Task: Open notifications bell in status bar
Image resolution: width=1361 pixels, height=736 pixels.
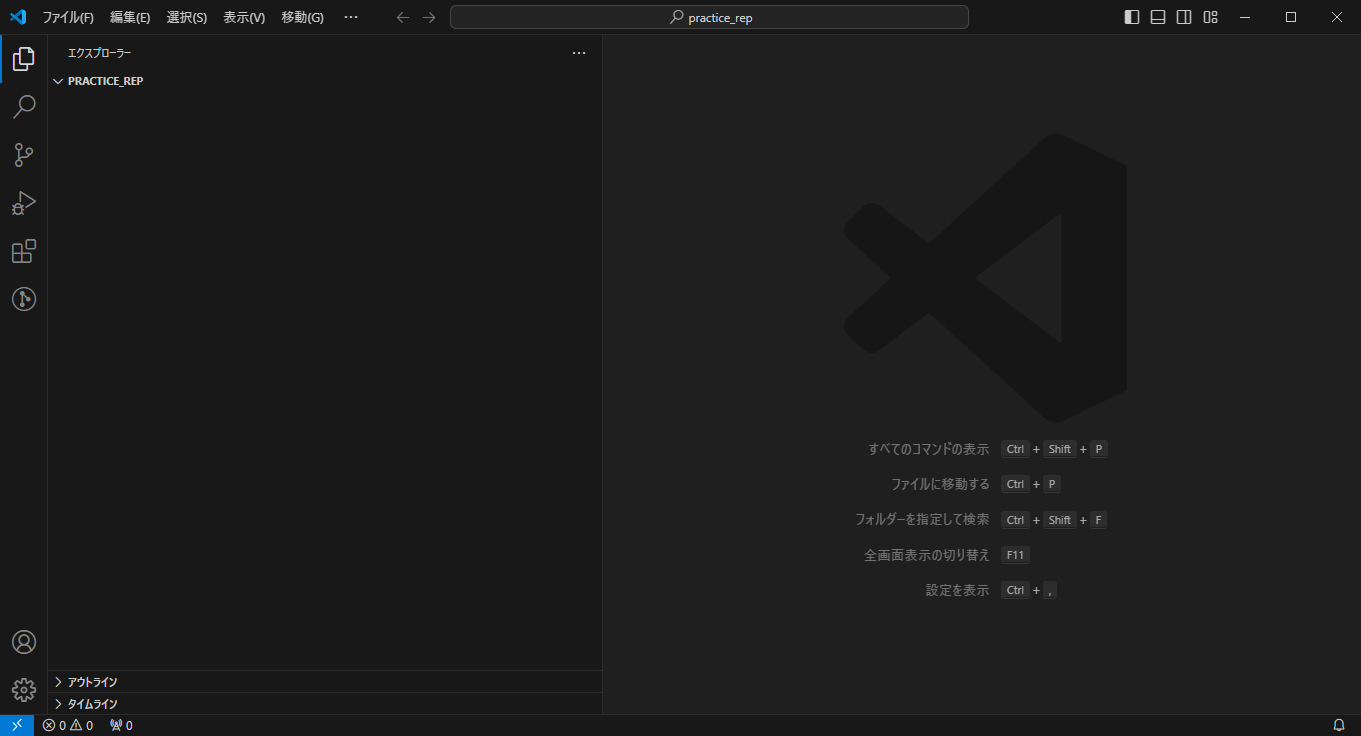Action: (1339, 725)
